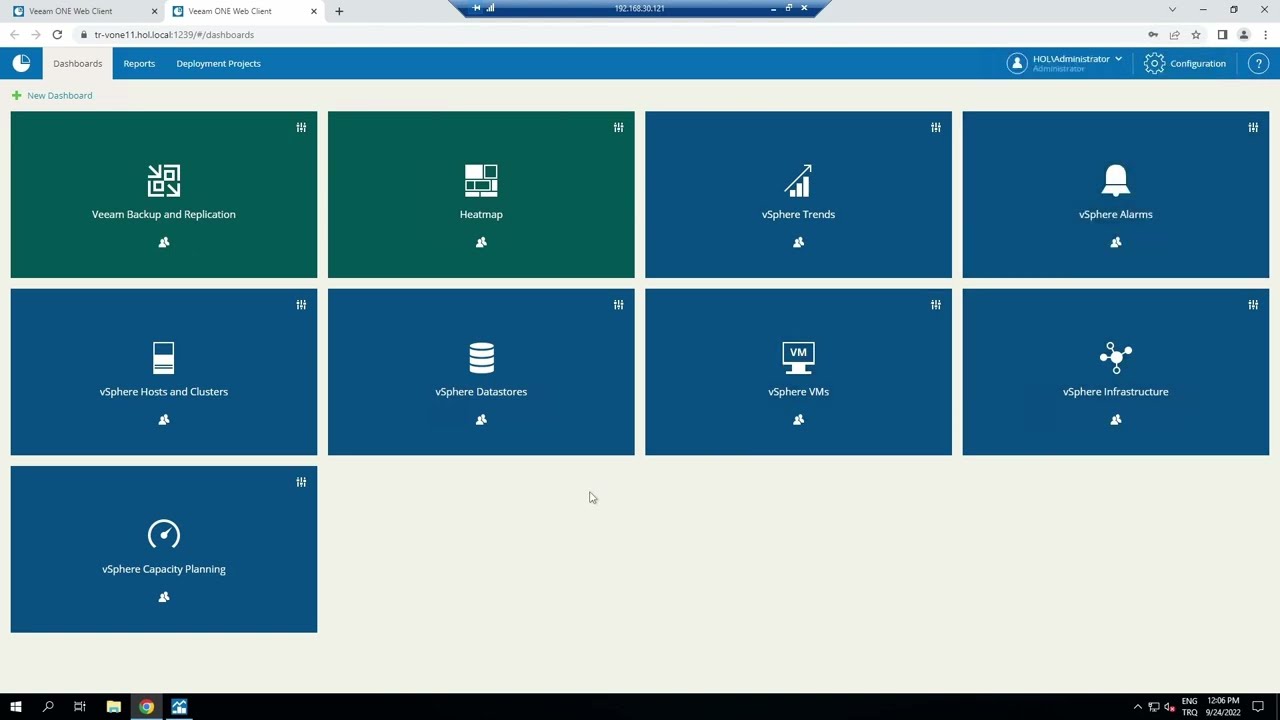Click Chrome icon in taskbar
The height and width of the screenshot is (720, 1280).
[x=146, y=707]
